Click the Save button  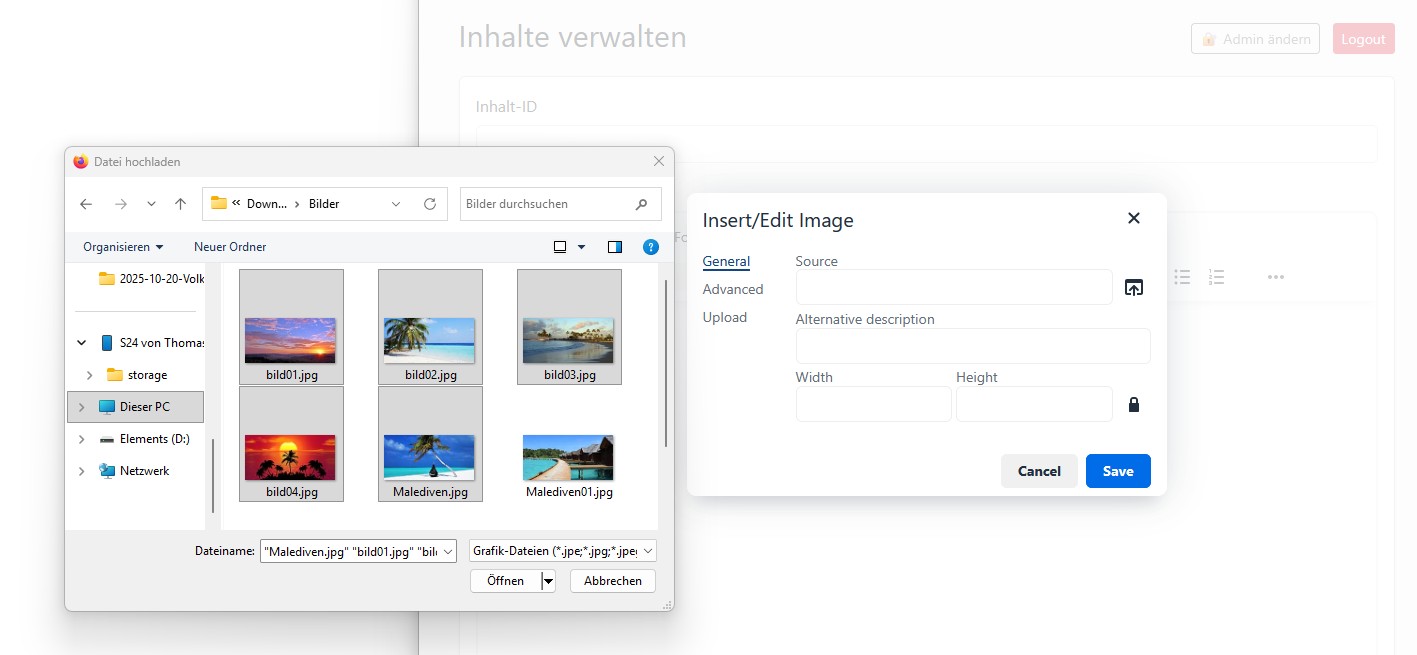1117,471
